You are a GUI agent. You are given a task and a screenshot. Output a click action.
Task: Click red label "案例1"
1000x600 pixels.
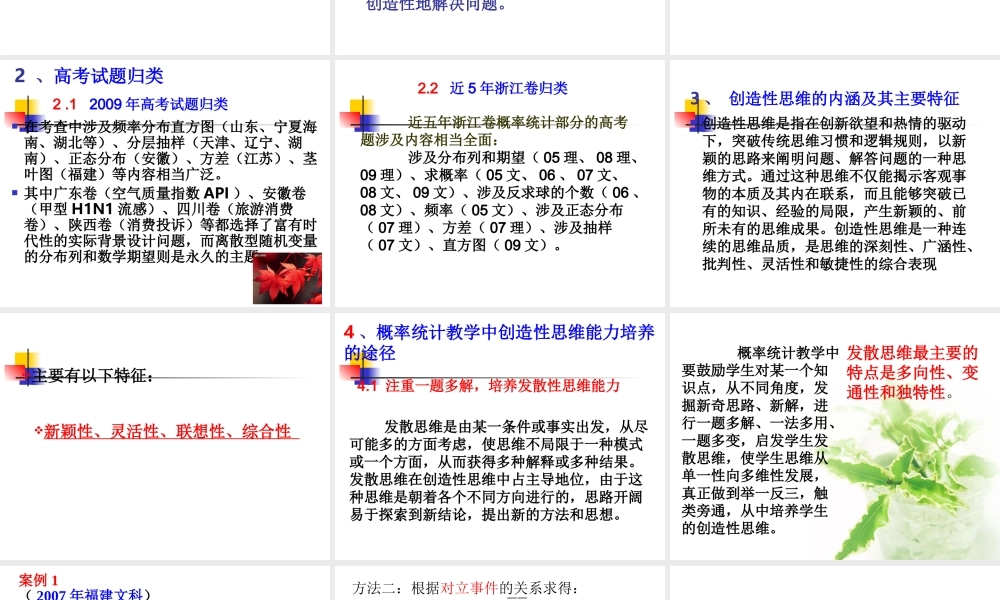38,580
